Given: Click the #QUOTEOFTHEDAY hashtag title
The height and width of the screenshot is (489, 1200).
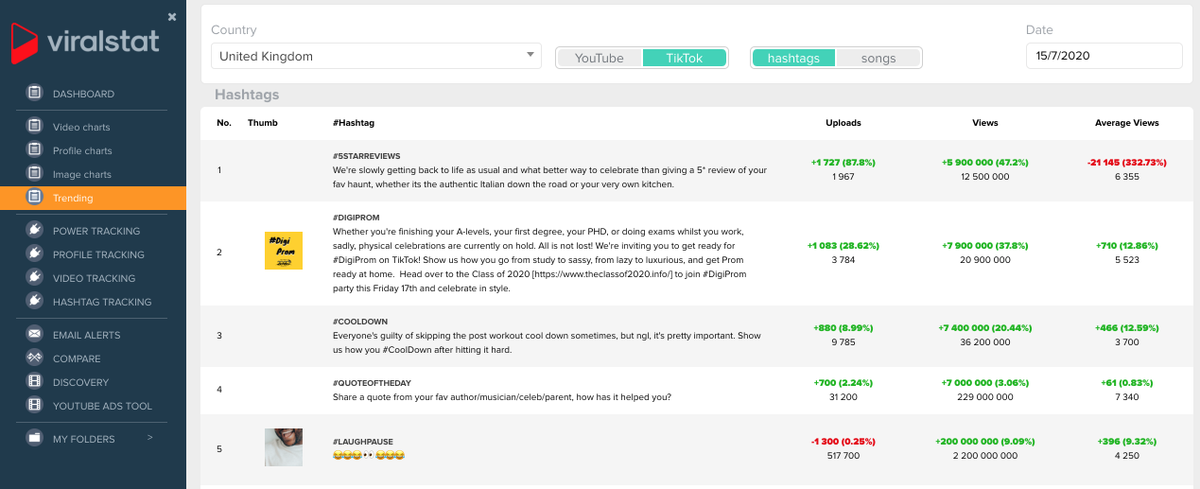Looking at the screenshot, I should (372, 383).
